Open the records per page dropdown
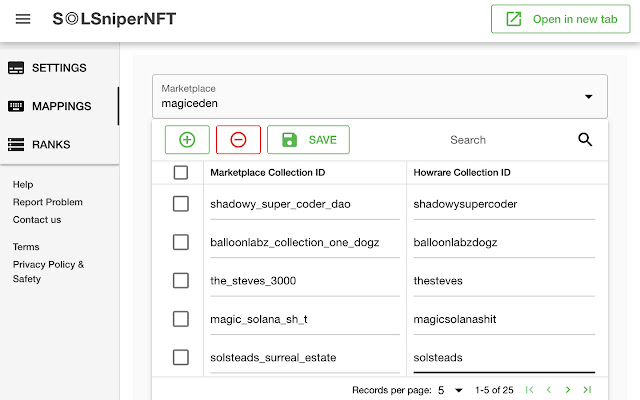 click(451, 389)
